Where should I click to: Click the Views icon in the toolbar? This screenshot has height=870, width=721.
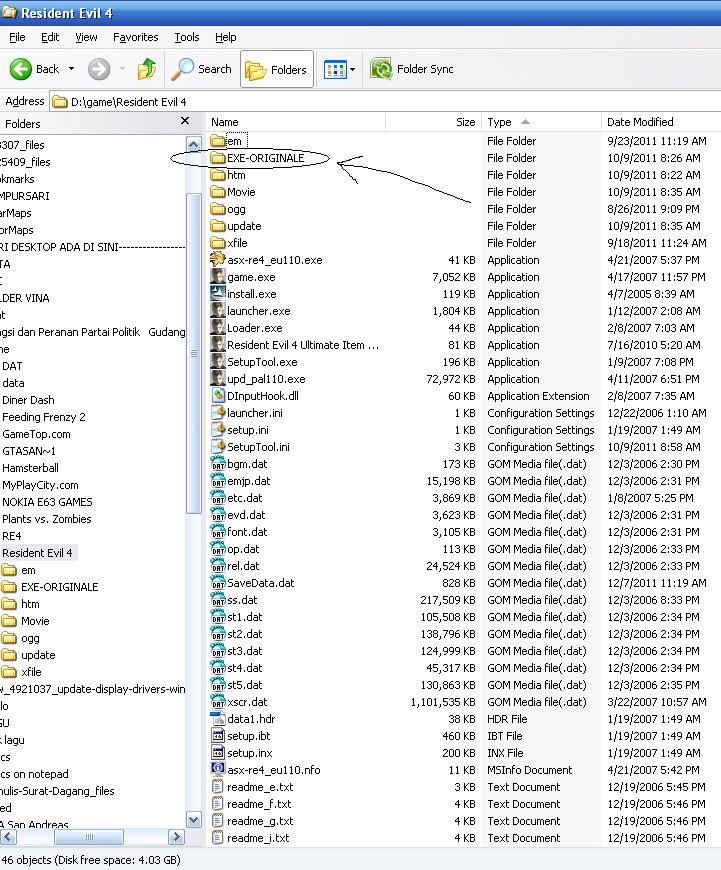coord(335,69)
